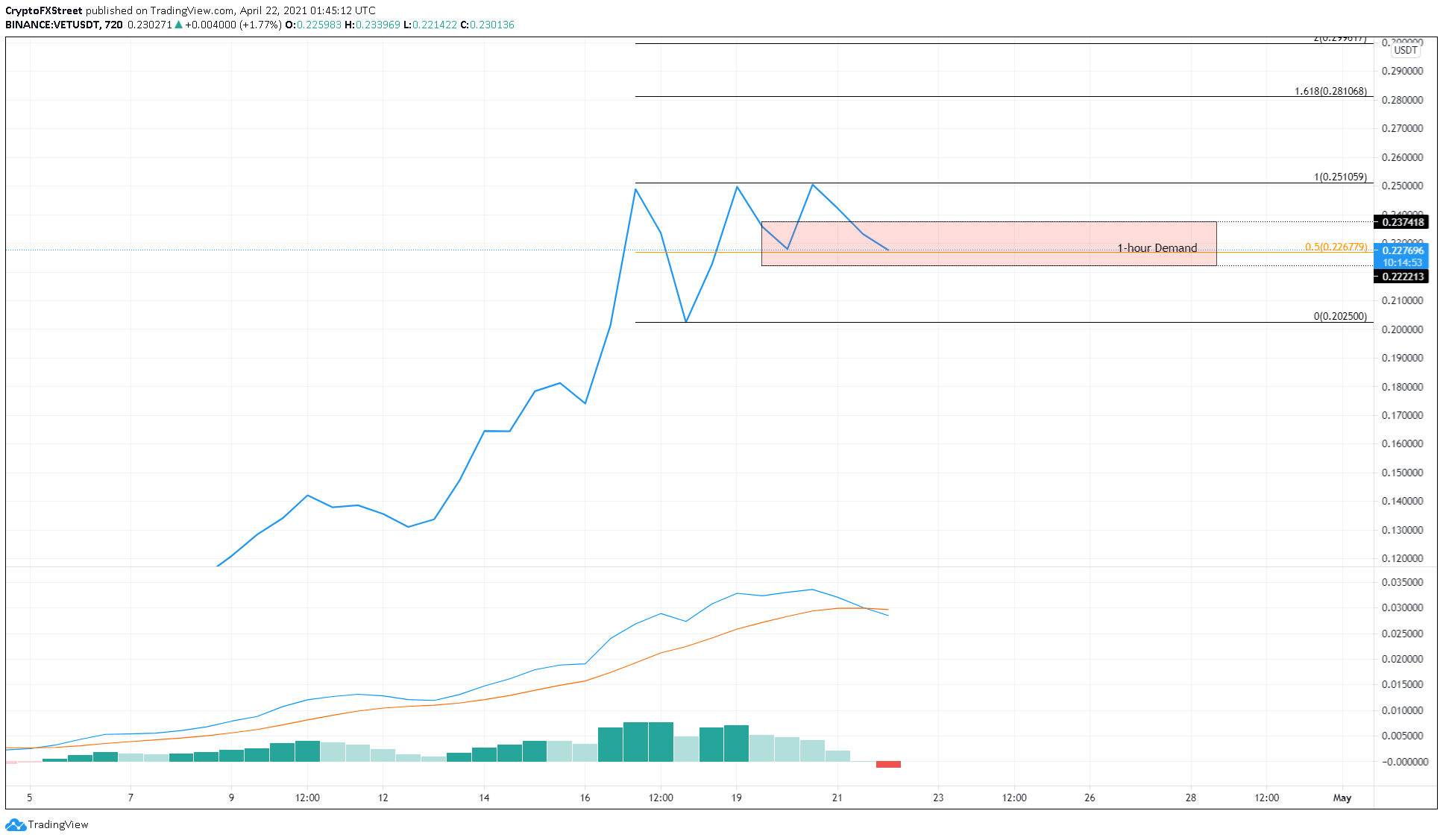Click the 0.290000 price axis label

pyautogui.click(x=1402, y=72)
